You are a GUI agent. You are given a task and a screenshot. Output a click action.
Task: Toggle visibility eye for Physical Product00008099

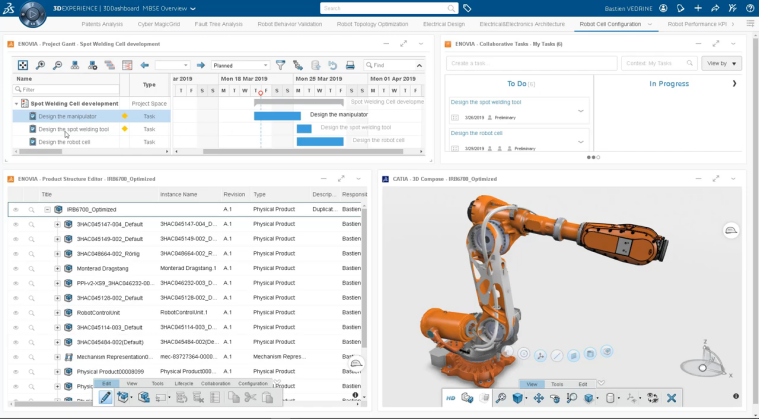click(x=15, y=372)
